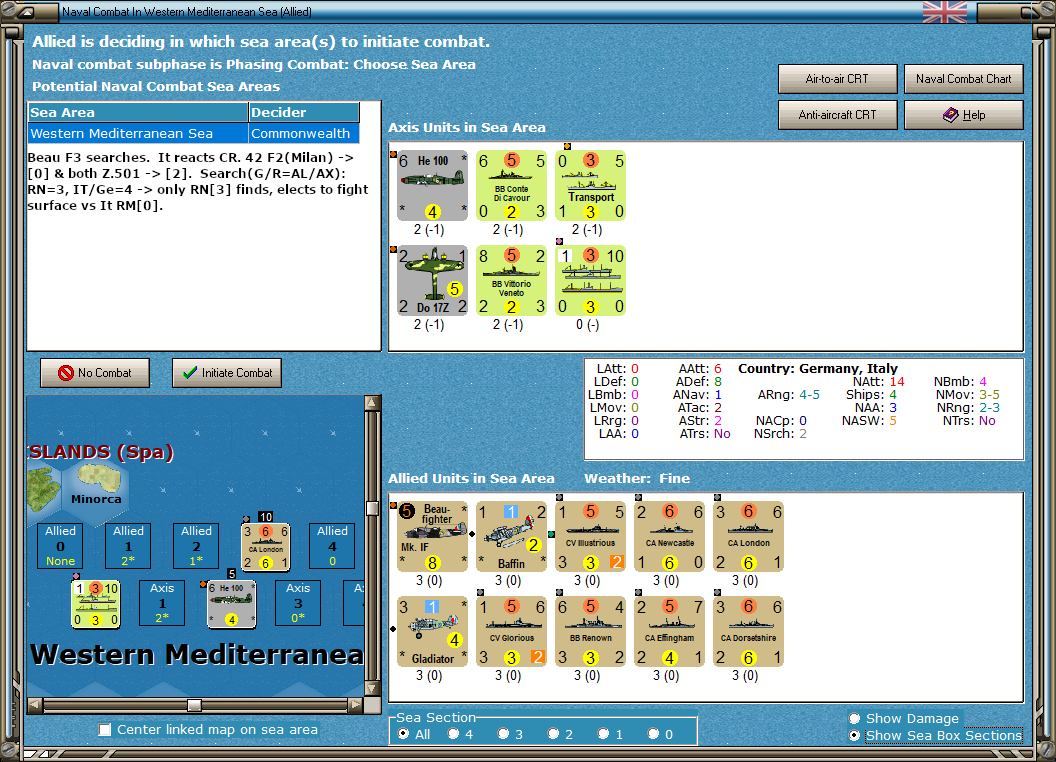Select the CA Newcastle cruiser counter
The width and height of the screenshot is (1056, 762).
click(669, 536)
